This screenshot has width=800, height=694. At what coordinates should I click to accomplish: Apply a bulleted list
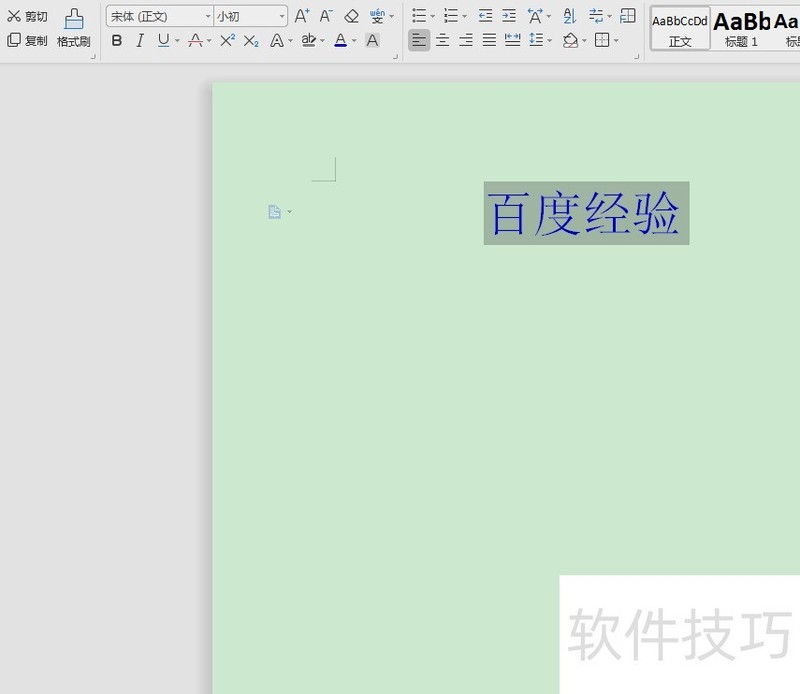click(419, 16)
